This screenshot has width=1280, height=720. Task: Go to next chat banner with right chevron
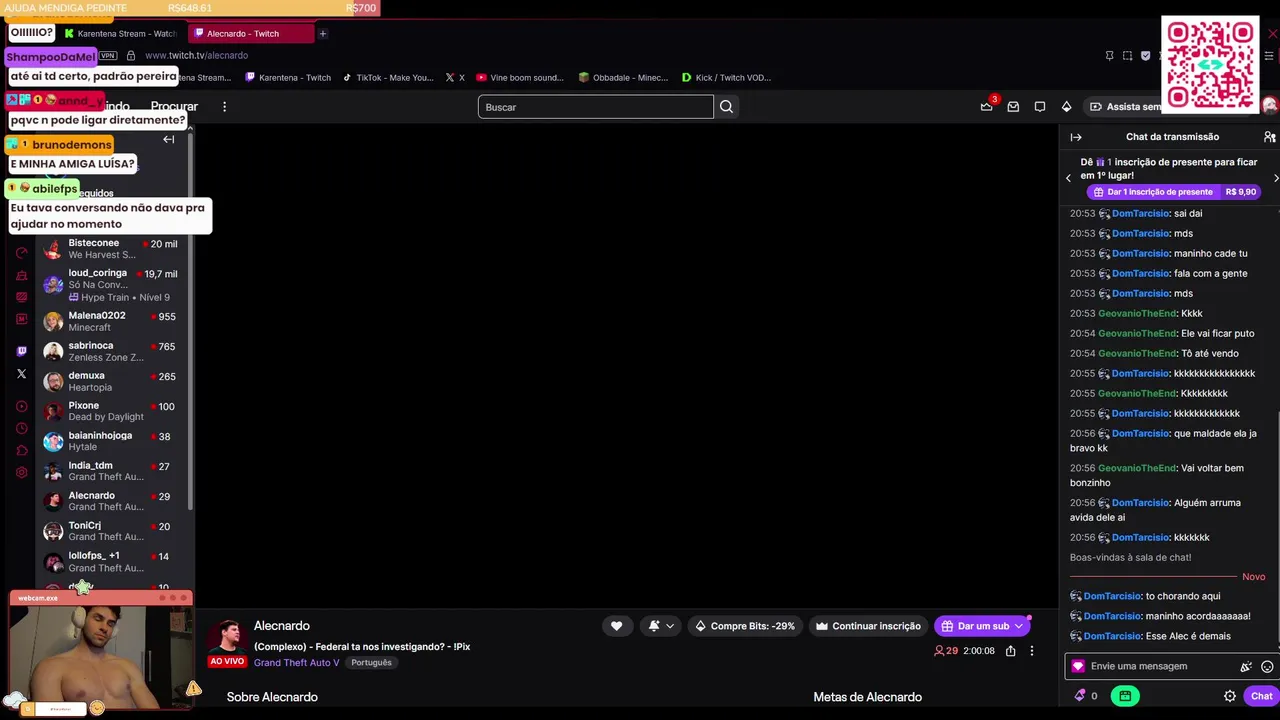click(x=1275, y=178)
